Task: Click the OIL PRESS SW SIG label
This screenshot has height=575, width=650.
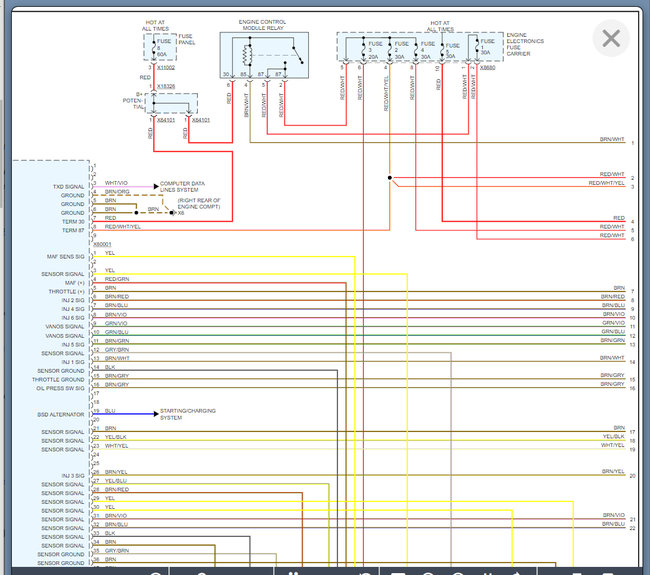Action: click(60, 388)
